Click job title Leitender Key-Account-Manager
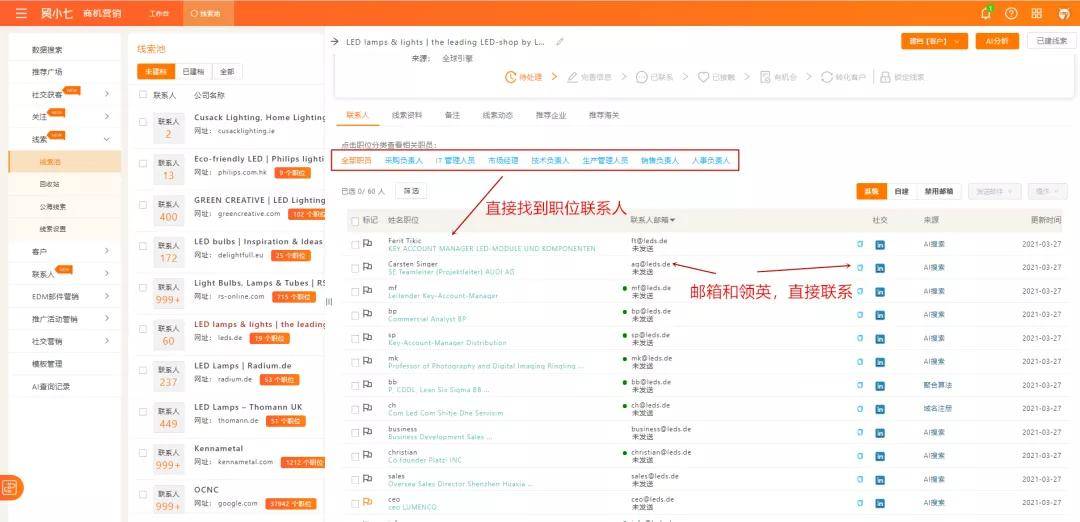The width and height of the screenshot is (1080, 522). [443, 295]
